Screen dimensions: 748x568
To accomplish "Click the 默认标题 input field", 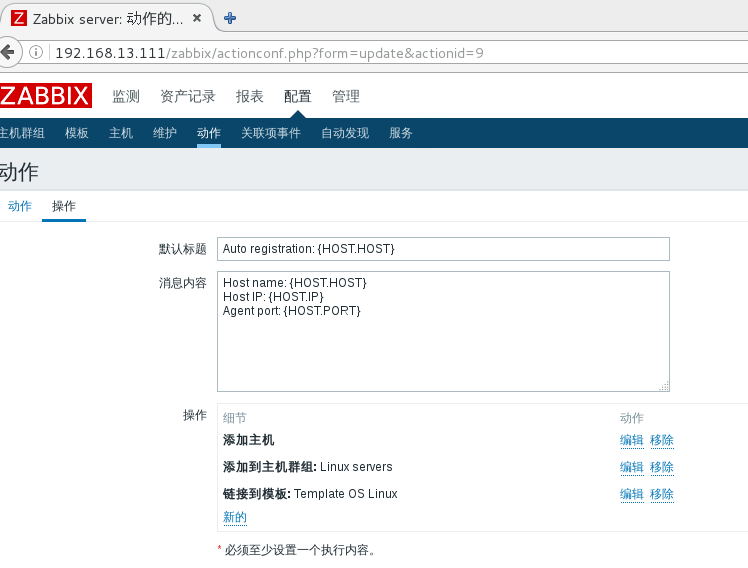I will [x=443, y=249].
